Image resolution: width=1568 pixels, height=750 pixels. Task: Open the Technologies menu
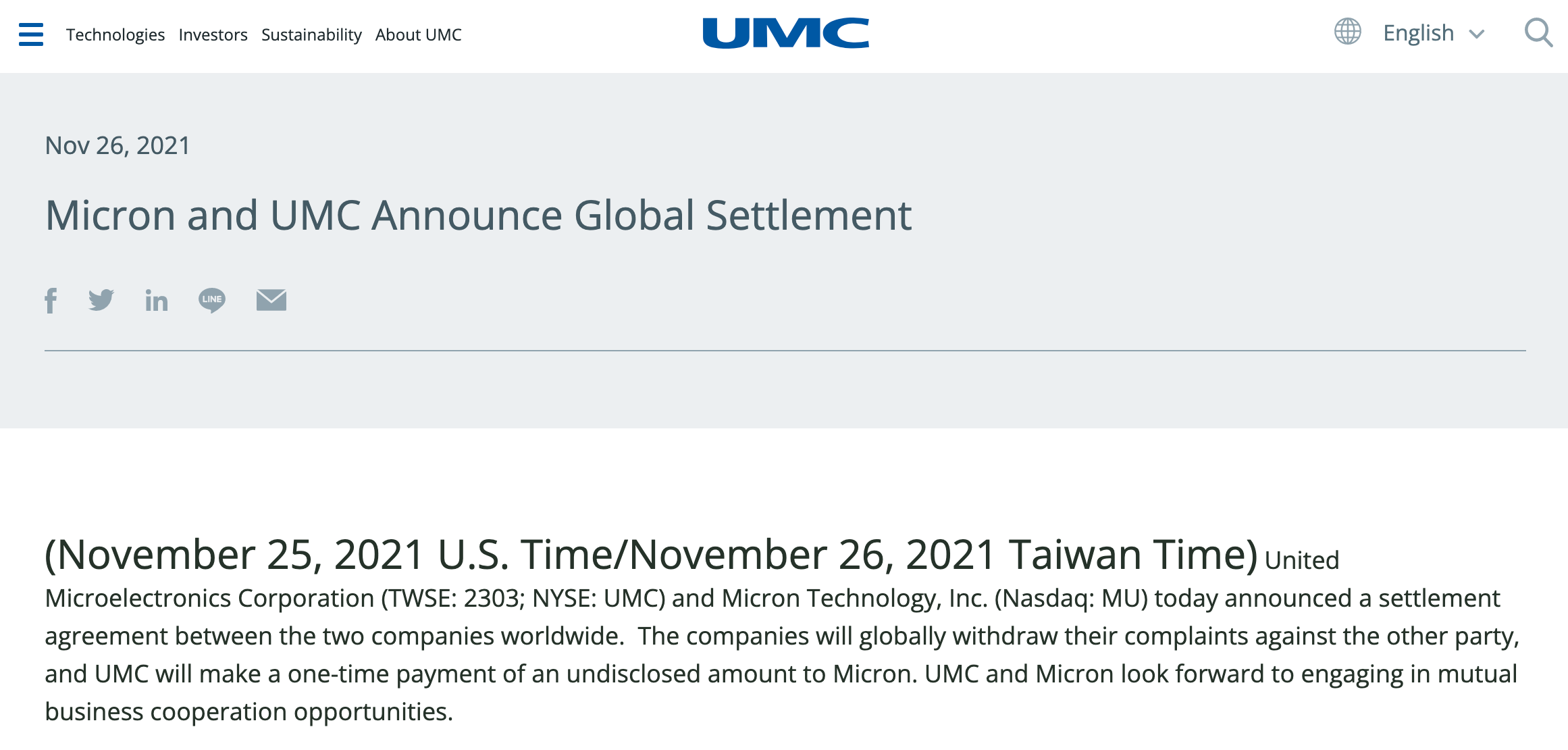pyautogui.click(x=115, y=34)
